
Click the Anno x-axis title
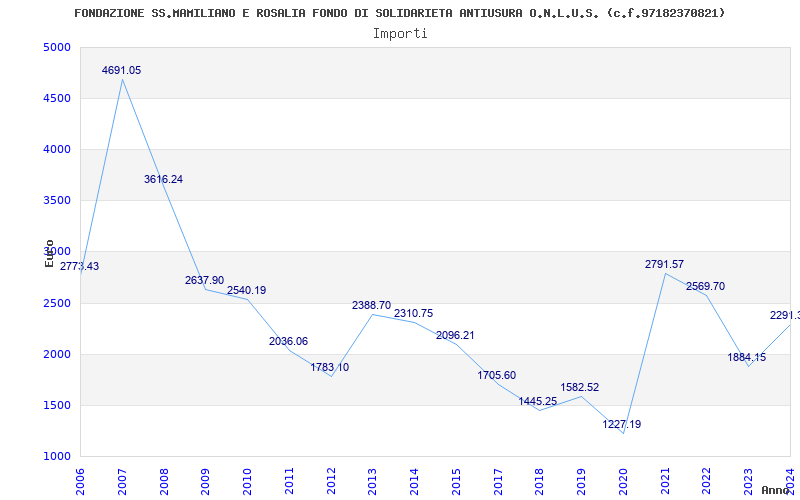tap(776, 490)
